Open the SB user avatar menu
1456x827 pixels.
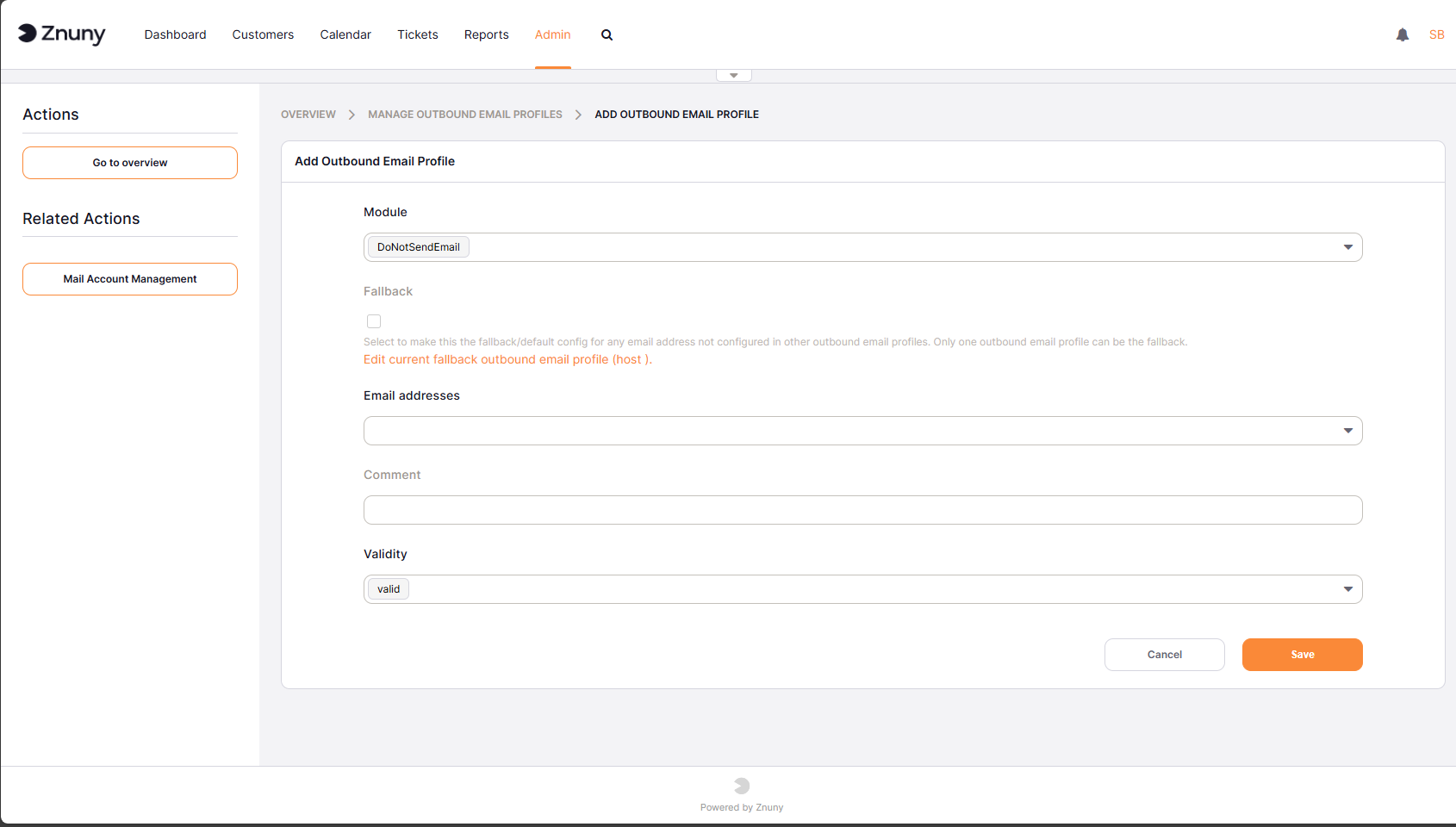(x=1436, y=35)
